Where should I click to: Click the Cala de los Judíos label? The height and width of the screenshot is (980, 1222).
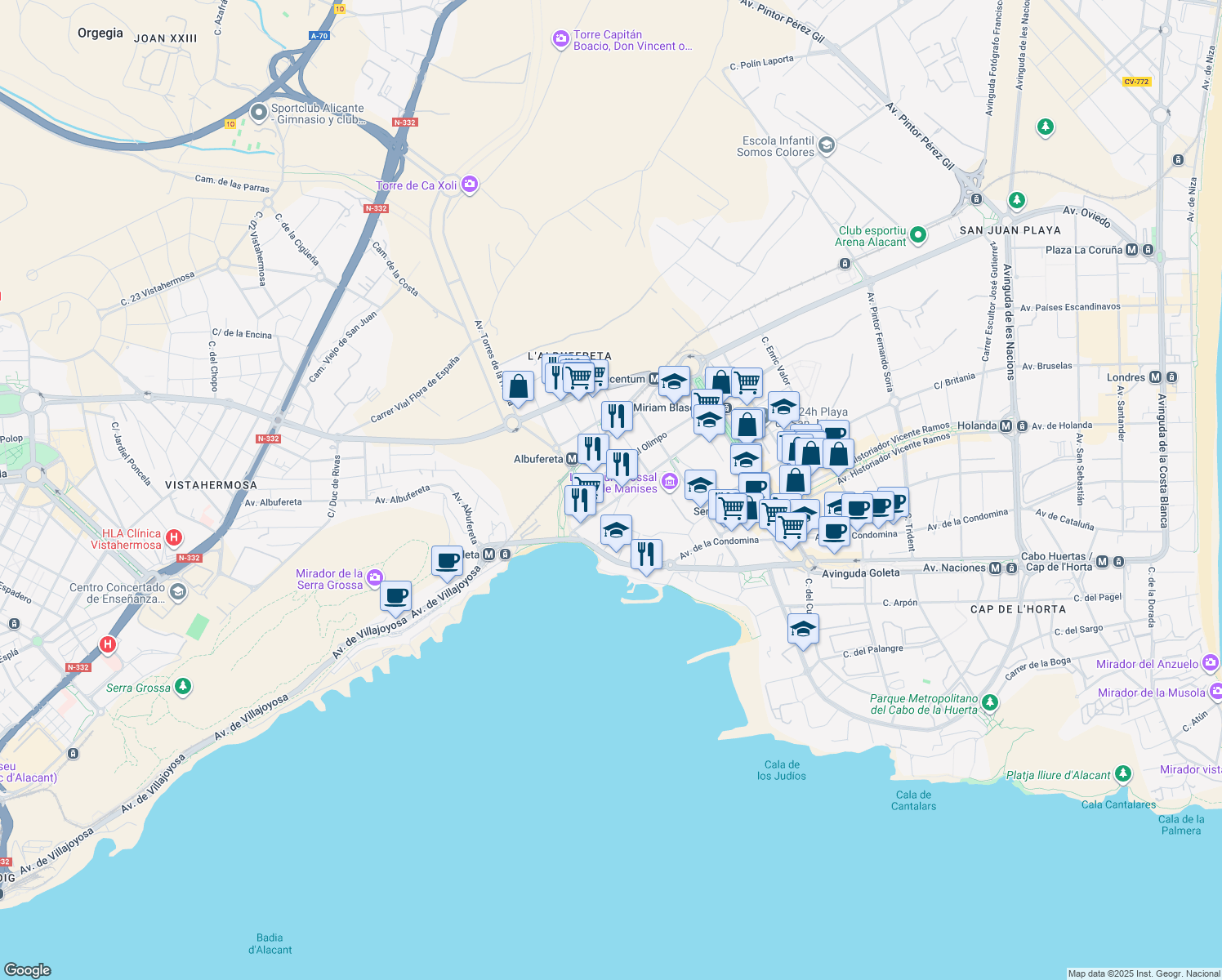781,770
